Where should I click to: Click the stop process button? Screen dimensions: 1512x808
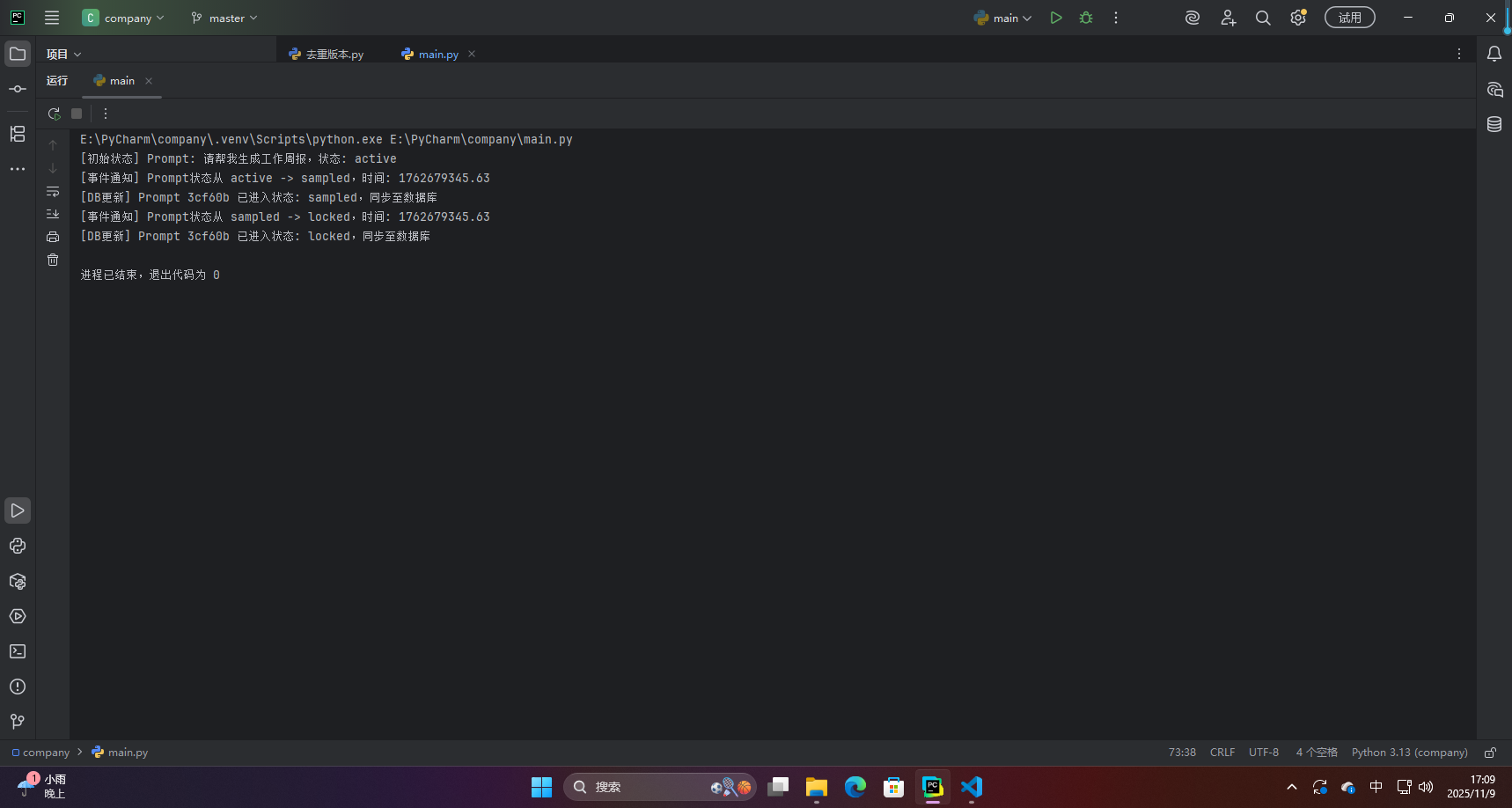point(77,114)
